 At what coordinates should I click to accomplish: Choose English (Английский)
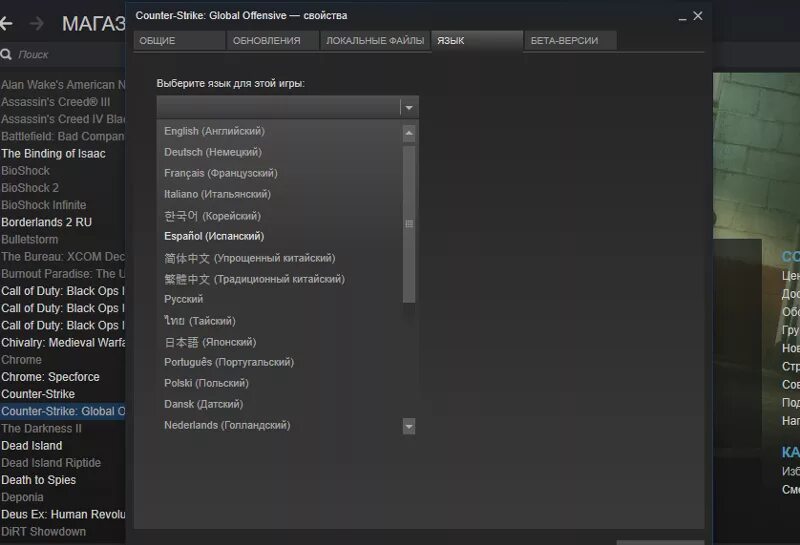214,131
